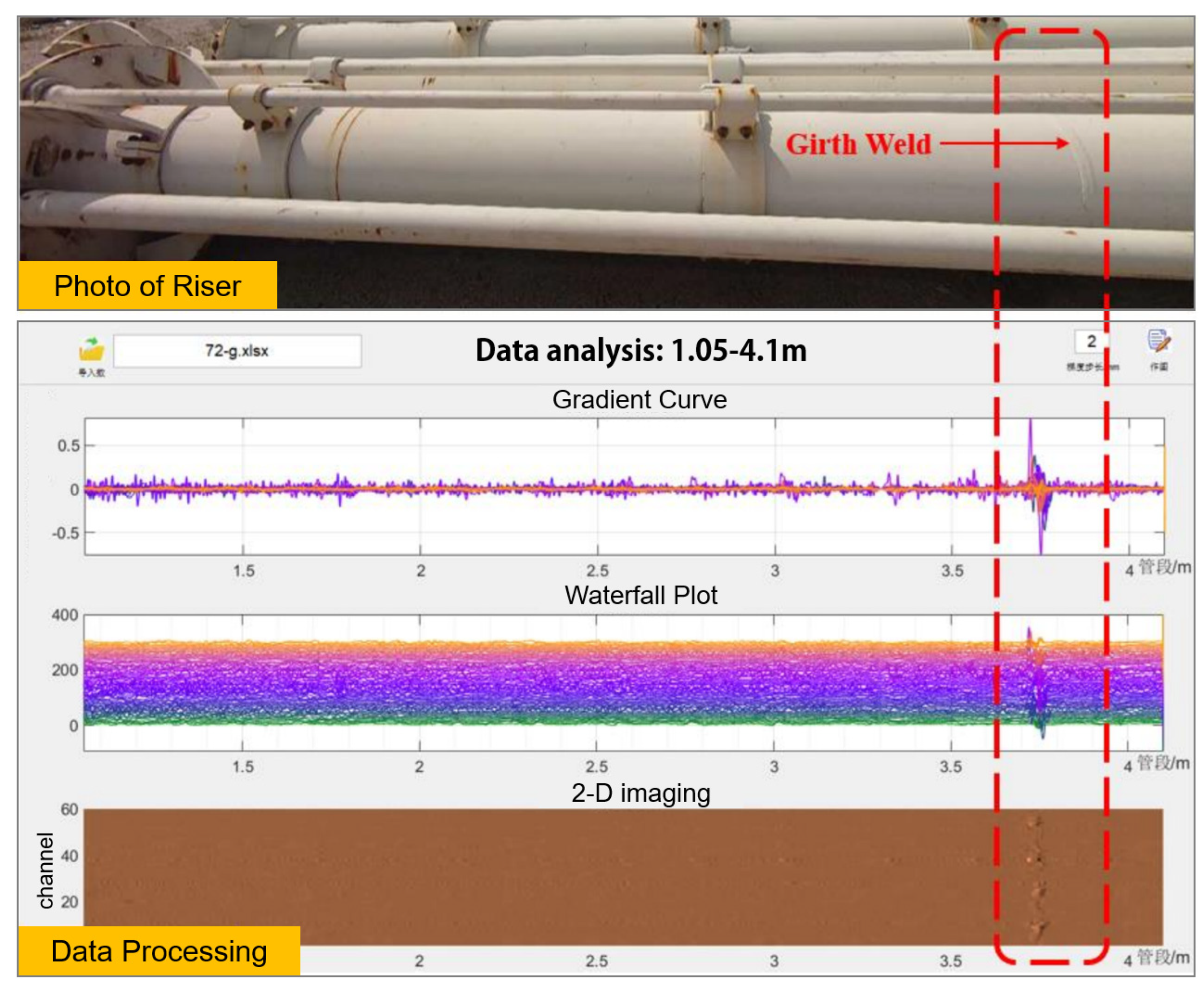The image size is (1204, 989).
Task: Click the 72-g.xlsx filename field
Action: tap(237, 351)
